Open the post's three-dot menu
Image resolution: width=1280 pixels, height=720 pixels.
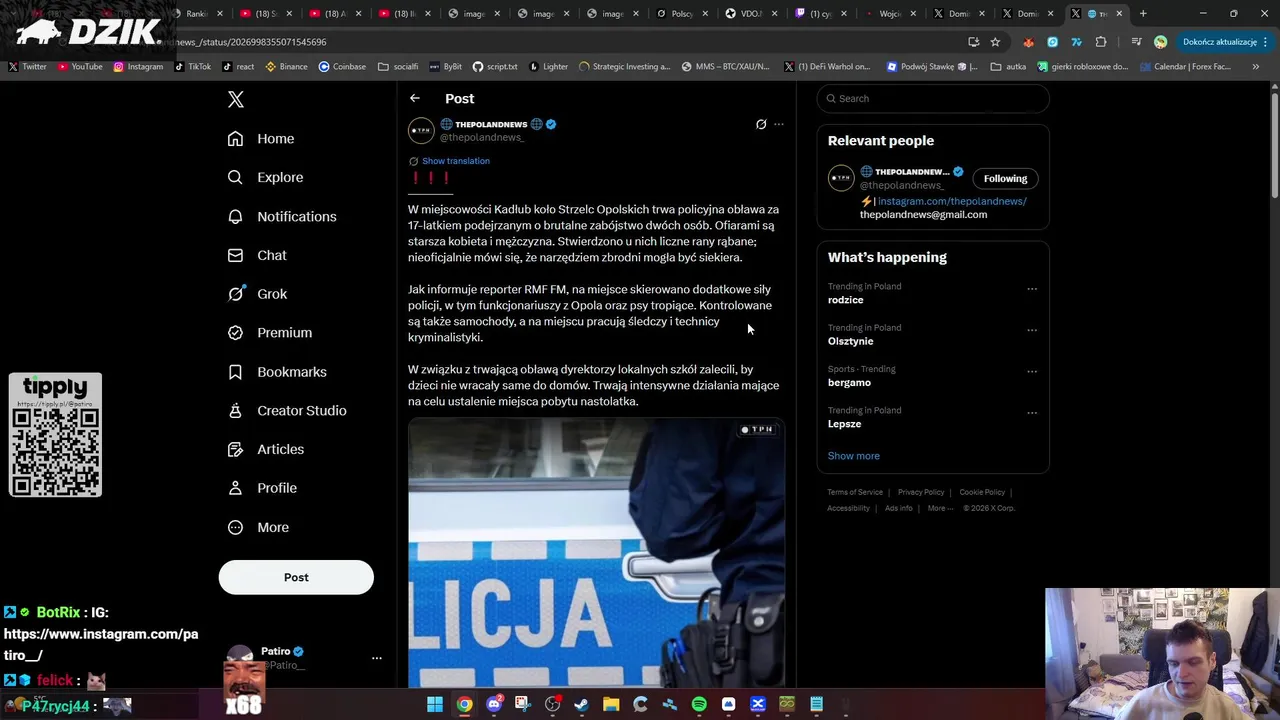click(x=779, y=124)
